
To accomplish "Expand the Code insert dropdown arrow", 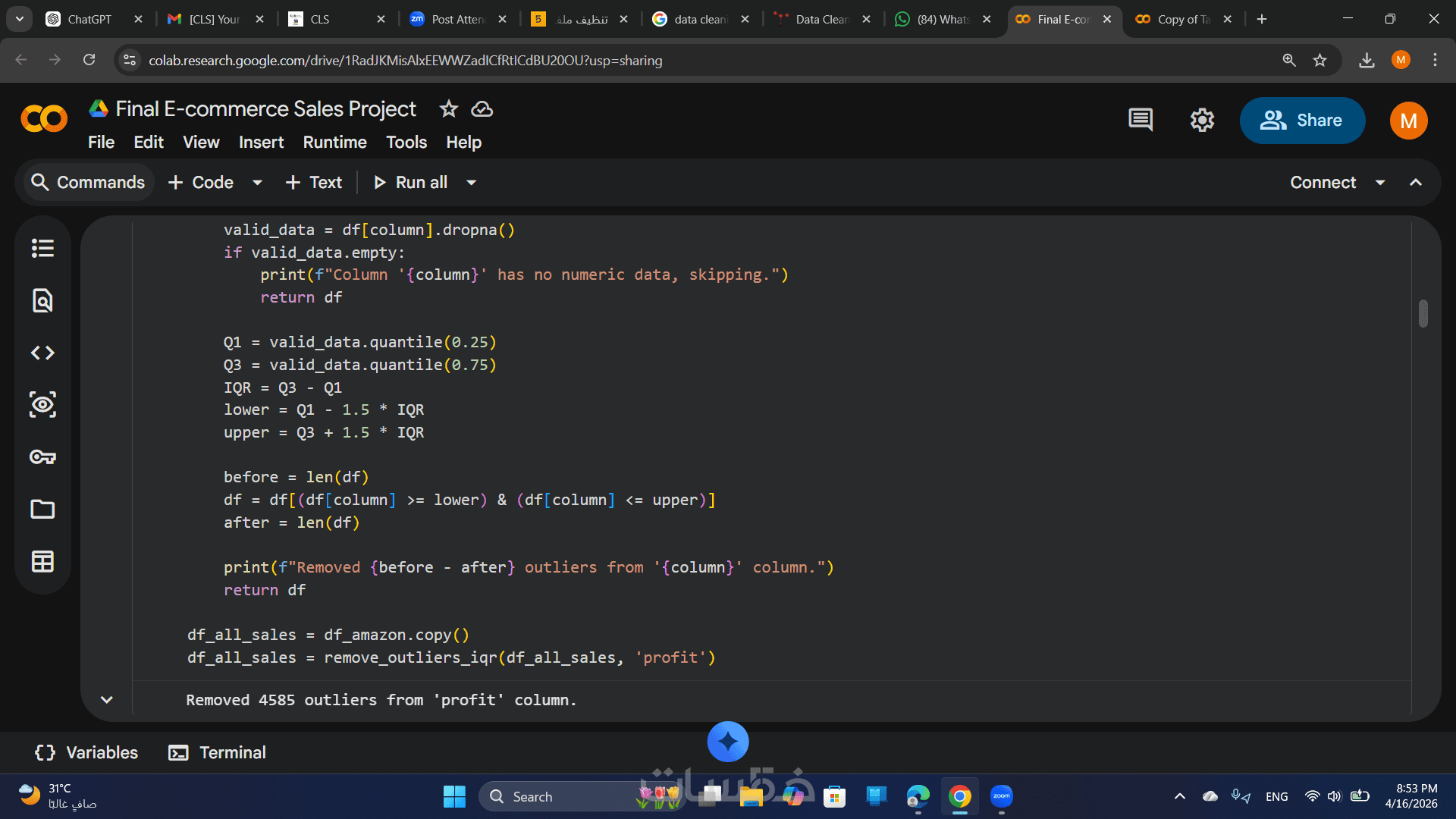I will click(x=257, y=183).
